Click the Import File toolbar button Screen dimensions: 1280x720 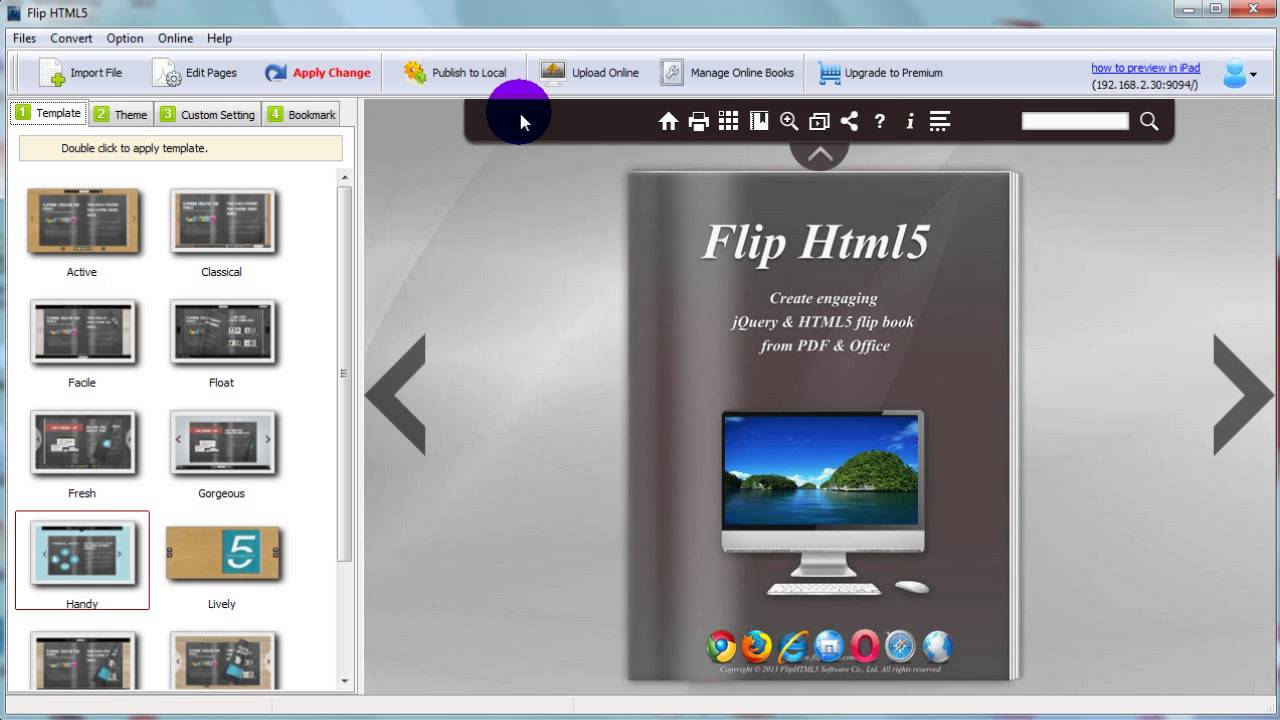pyautogui.click(x=81, y=73)
